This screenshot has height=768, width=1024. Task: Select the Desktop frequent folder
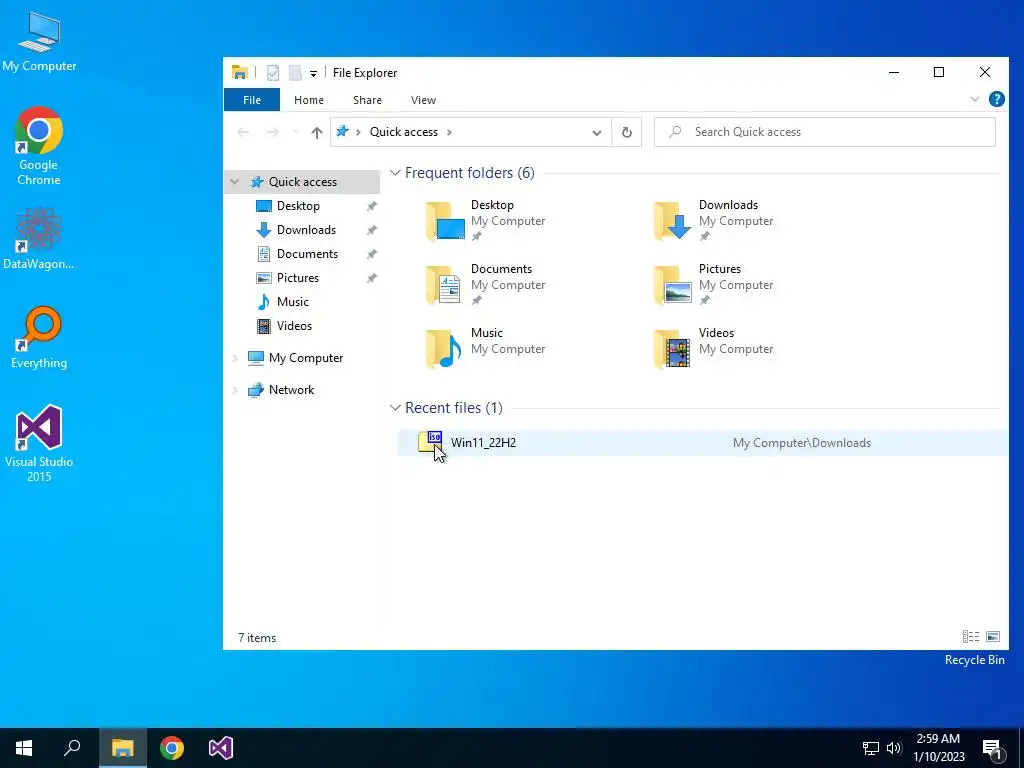[x=487, y=221]
